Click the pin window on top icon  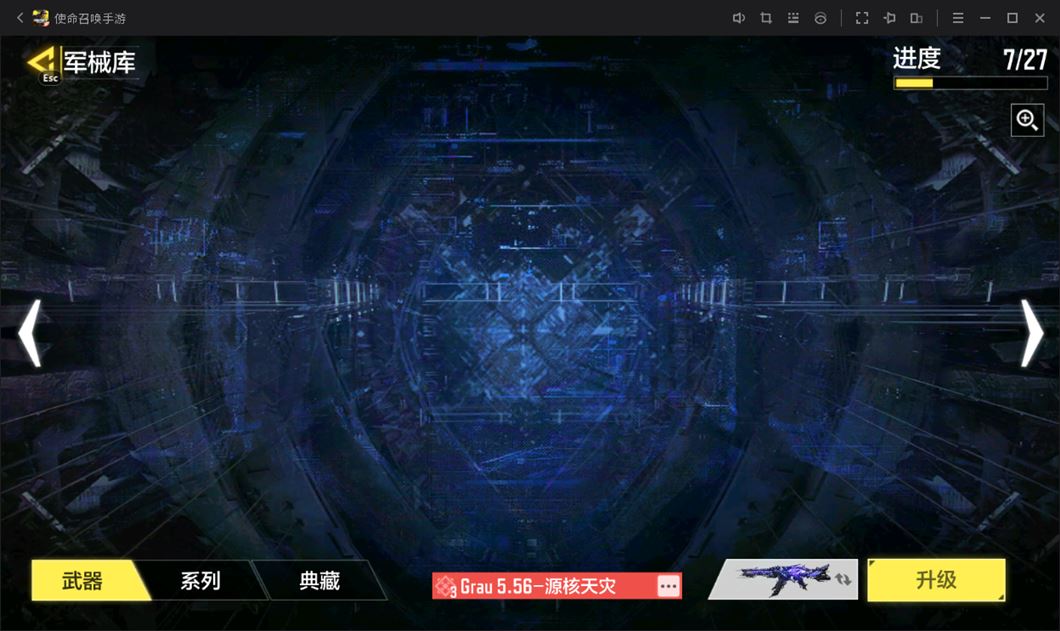pyautogui.click(x=890, y=18)
